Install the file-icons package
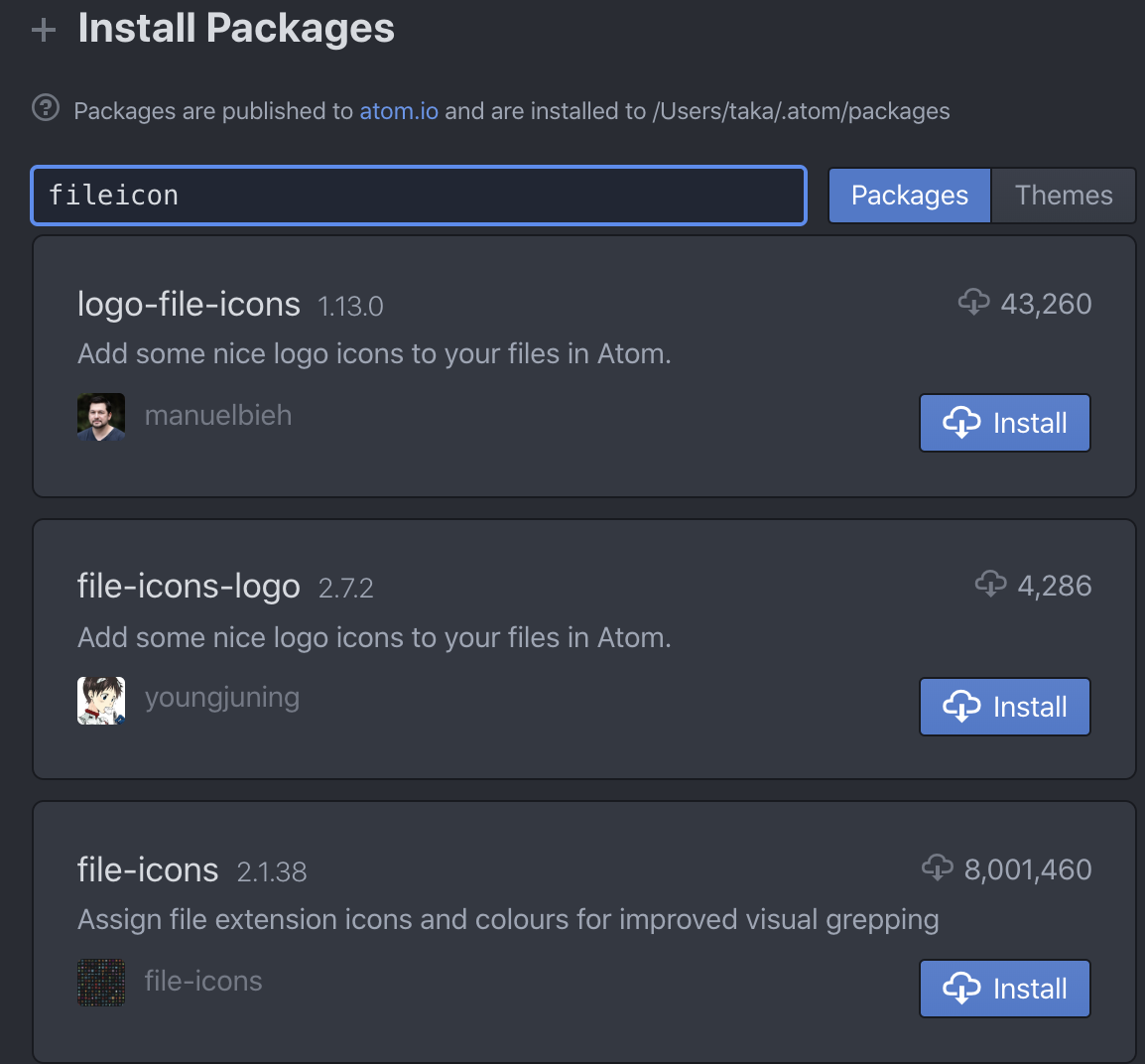 coord(1004,989)
